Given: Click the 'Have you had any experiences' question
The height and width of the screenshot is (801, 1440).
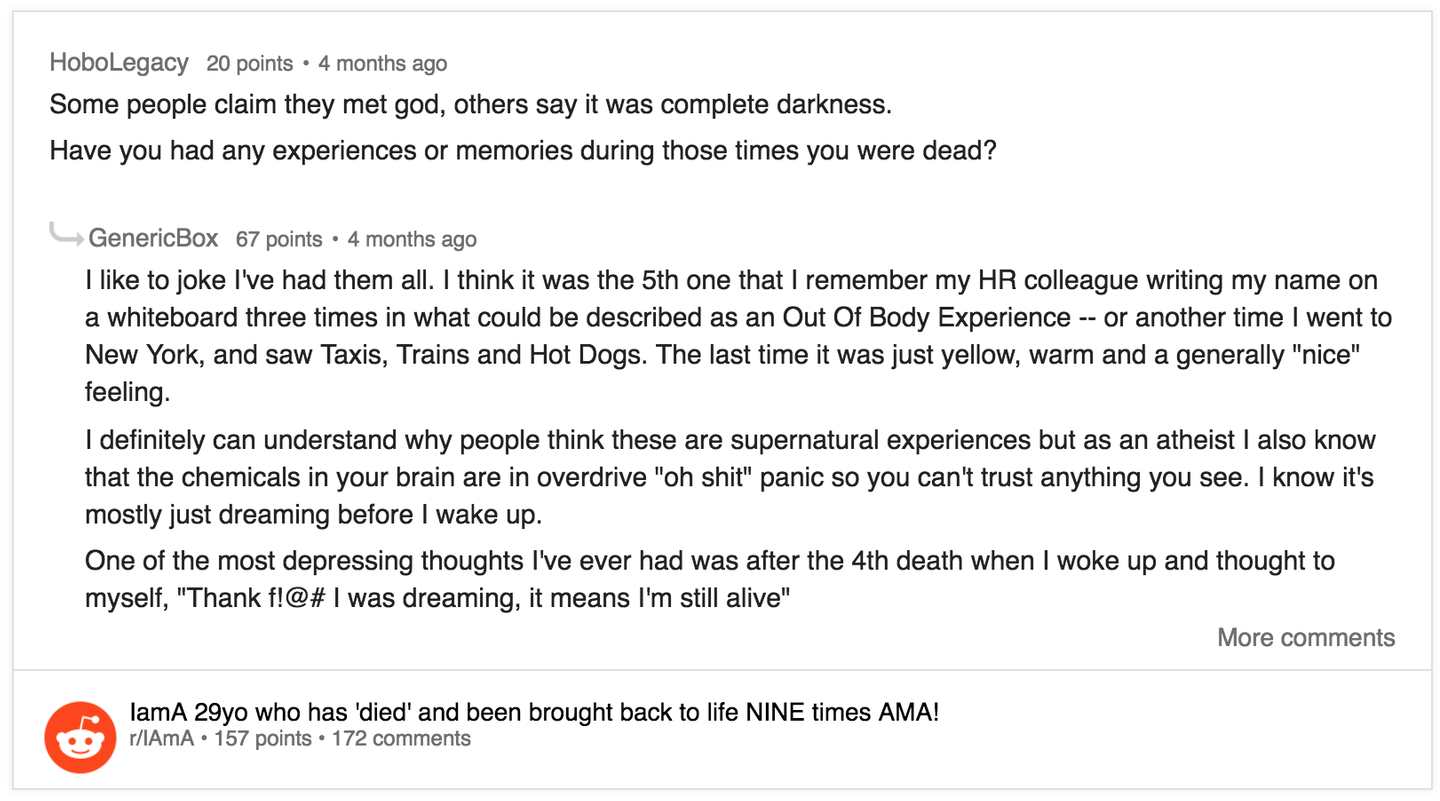Looking at the screenshot, I should (x=523, y=152).
